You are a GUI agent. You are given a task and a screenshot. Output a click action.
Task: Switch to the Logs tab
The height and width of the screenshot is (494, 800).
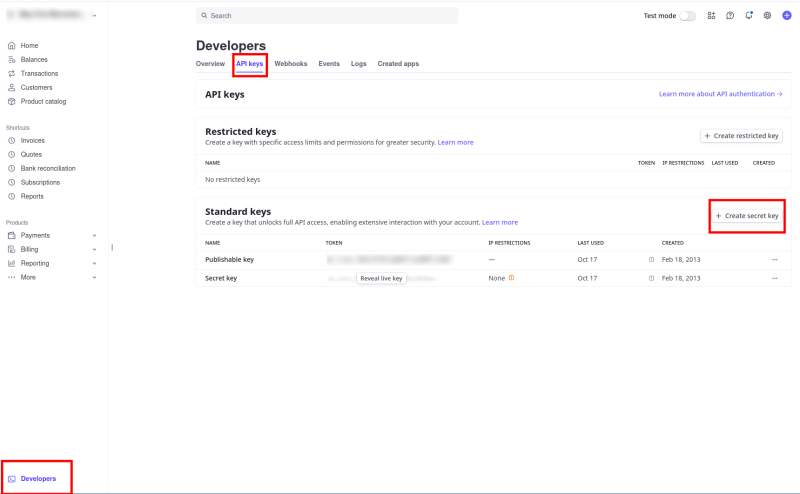coord(358,64)
